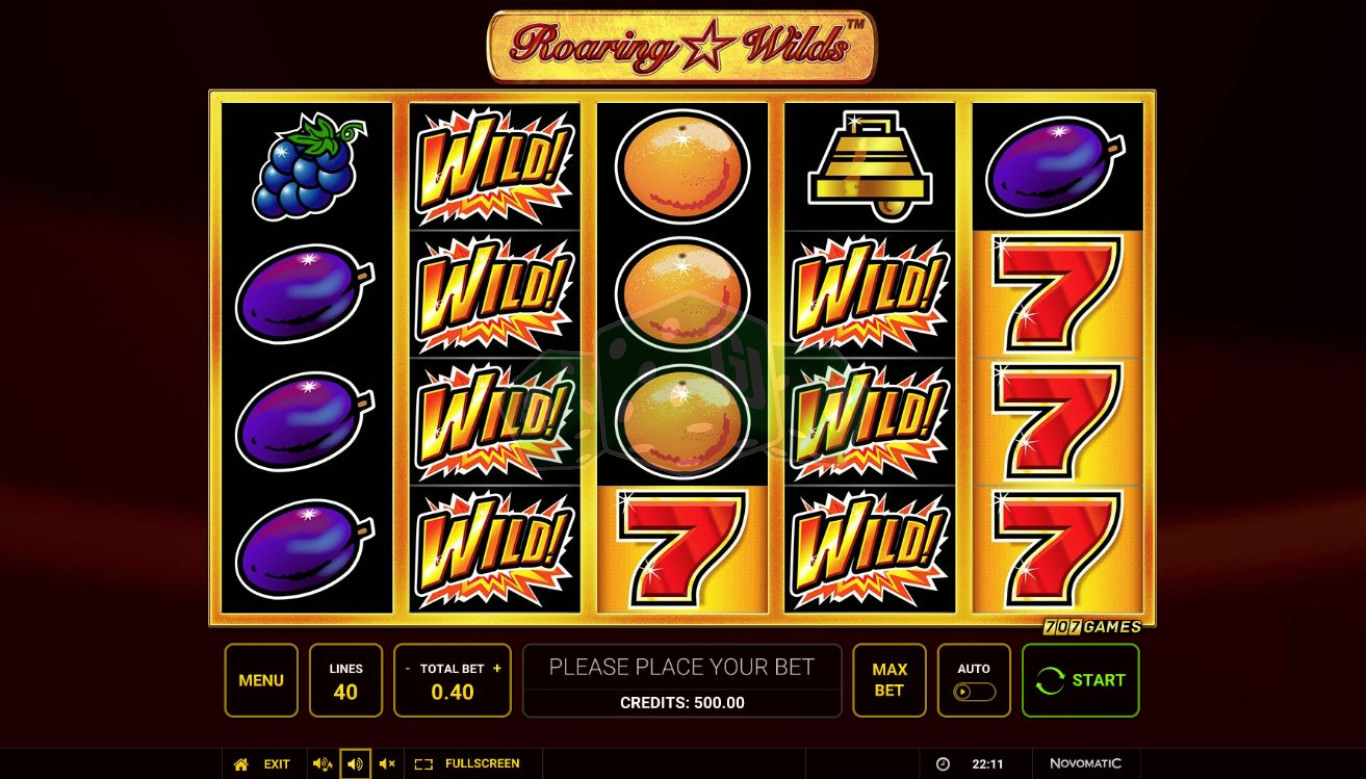This screenshot has height=779, width=1366.
Task: Click the grapes symbol on first reel
Action: [308, 166]
